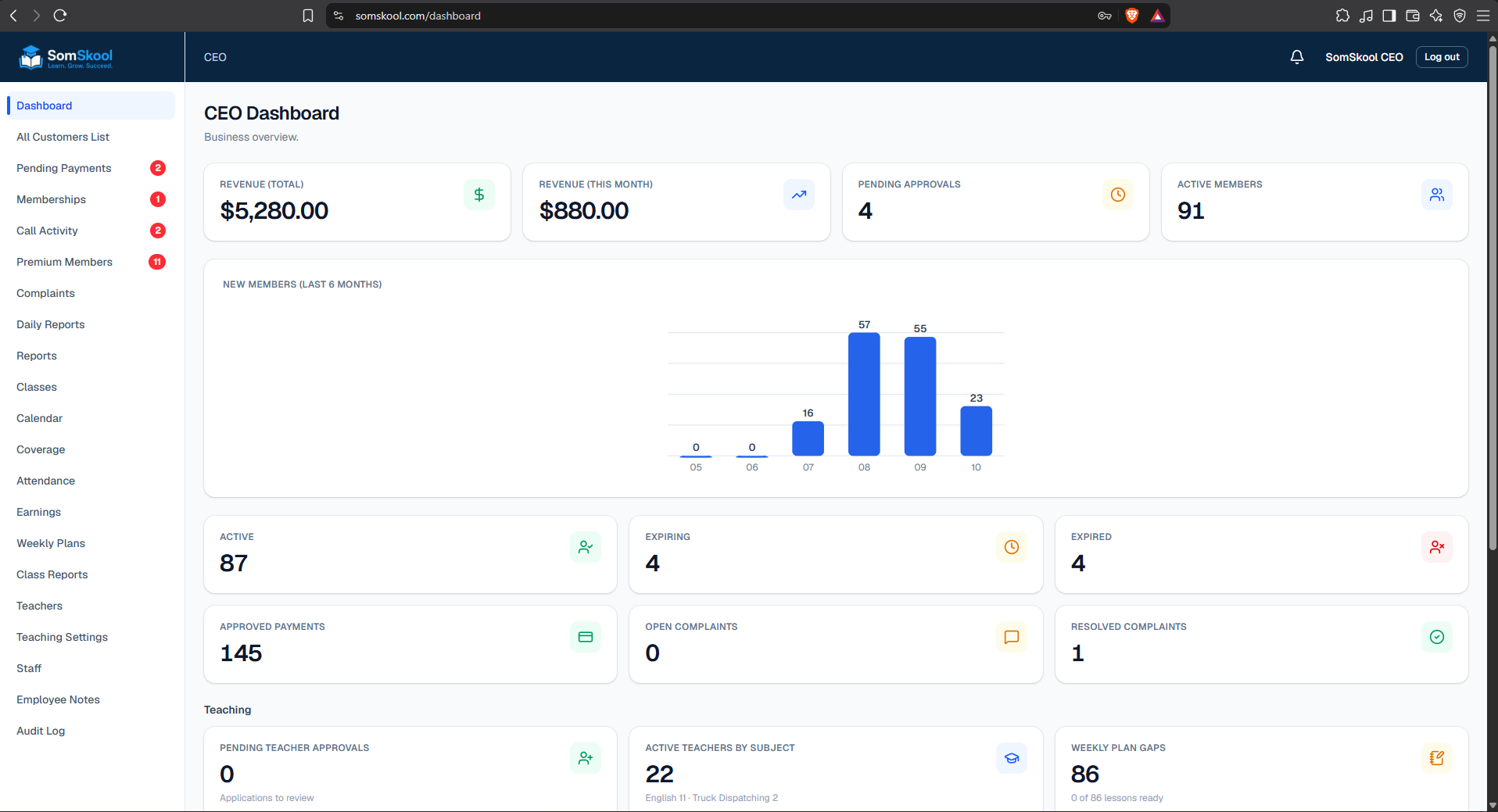Open the browser hamburger menu
The height and width of the screenshot is (812, 1498).
pos(1482,16)
